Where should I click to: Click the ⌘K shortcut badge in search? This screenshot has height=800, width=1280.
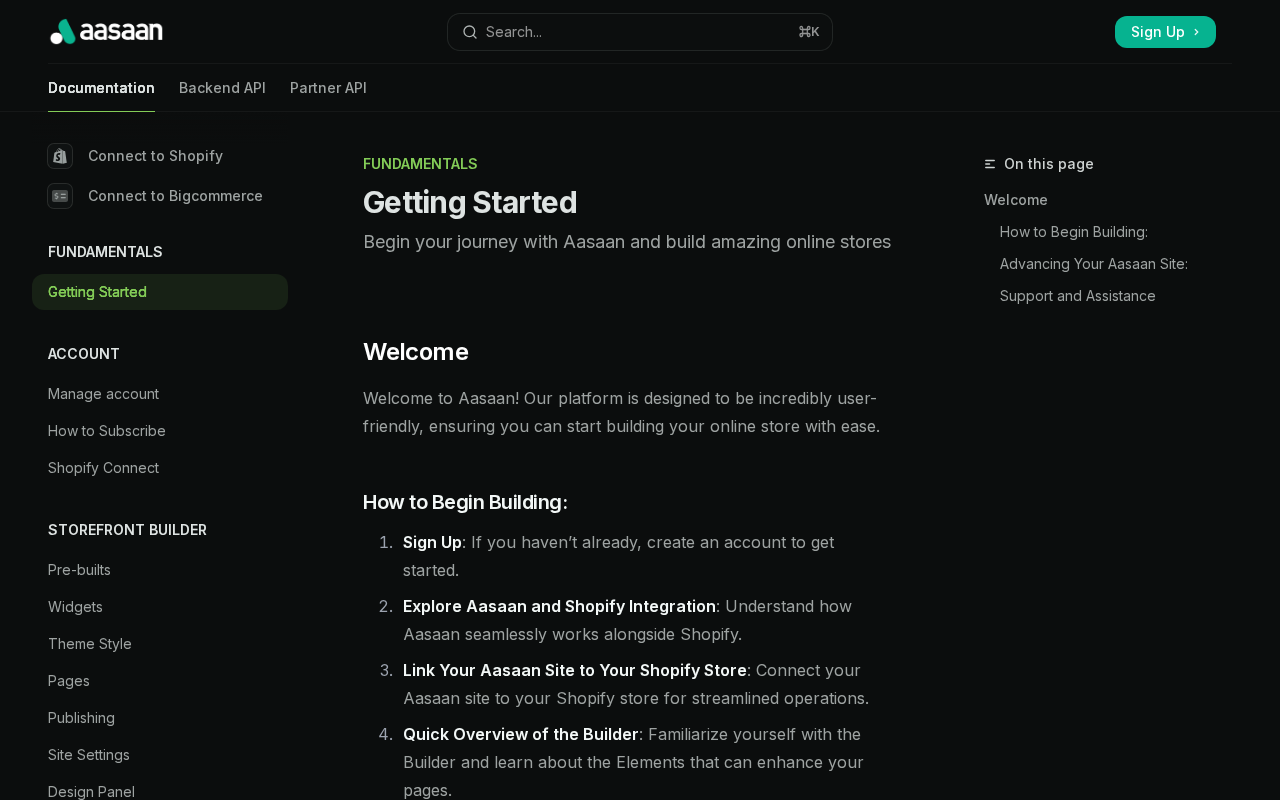[x=809, y=32]
